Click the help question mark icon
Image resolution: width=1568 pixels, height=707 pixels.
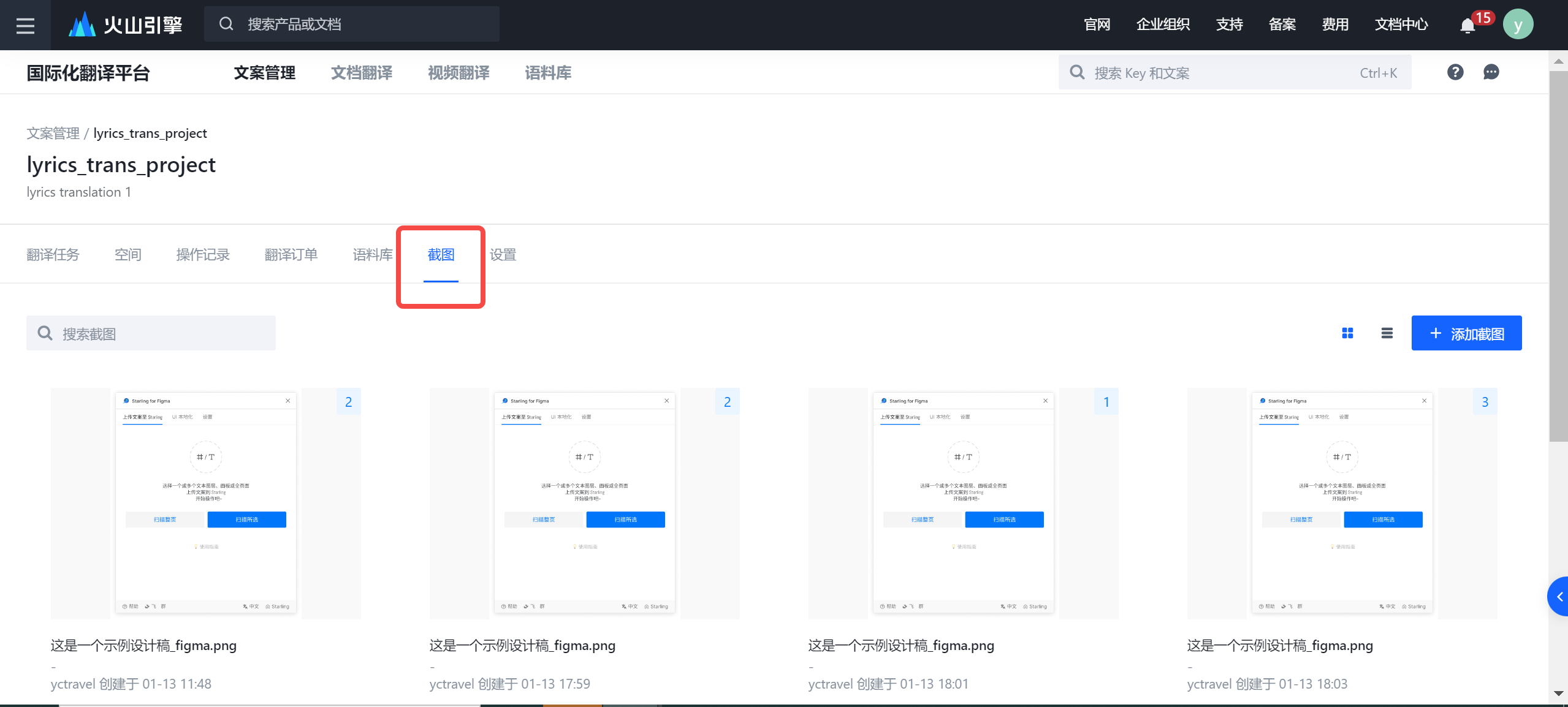(x=1455, y=72)
